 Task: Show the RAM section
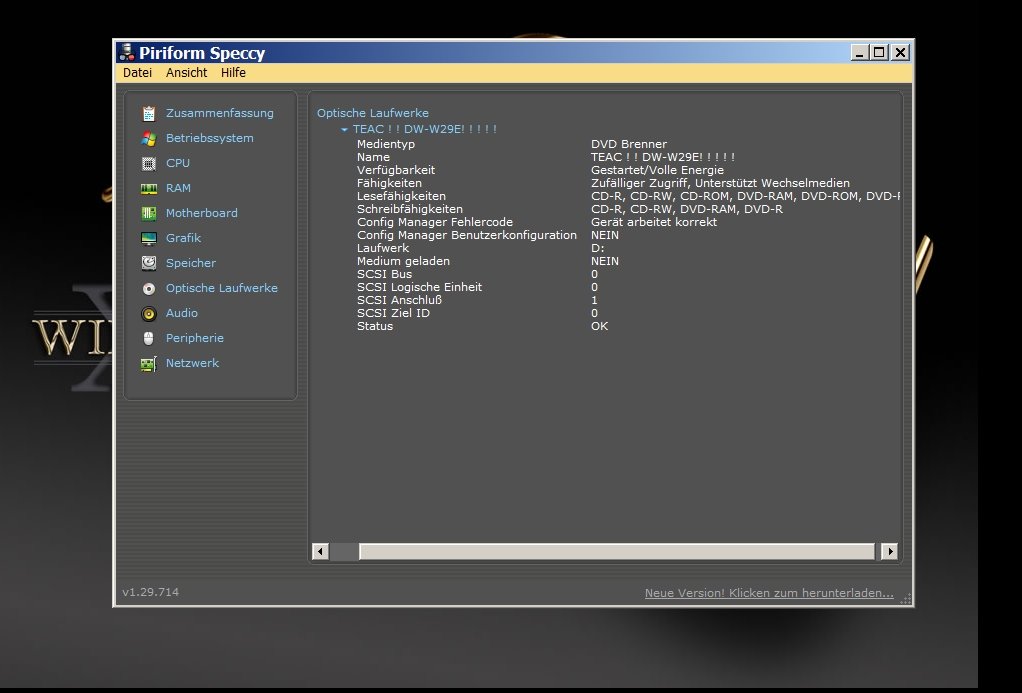[x=178, y=188]
